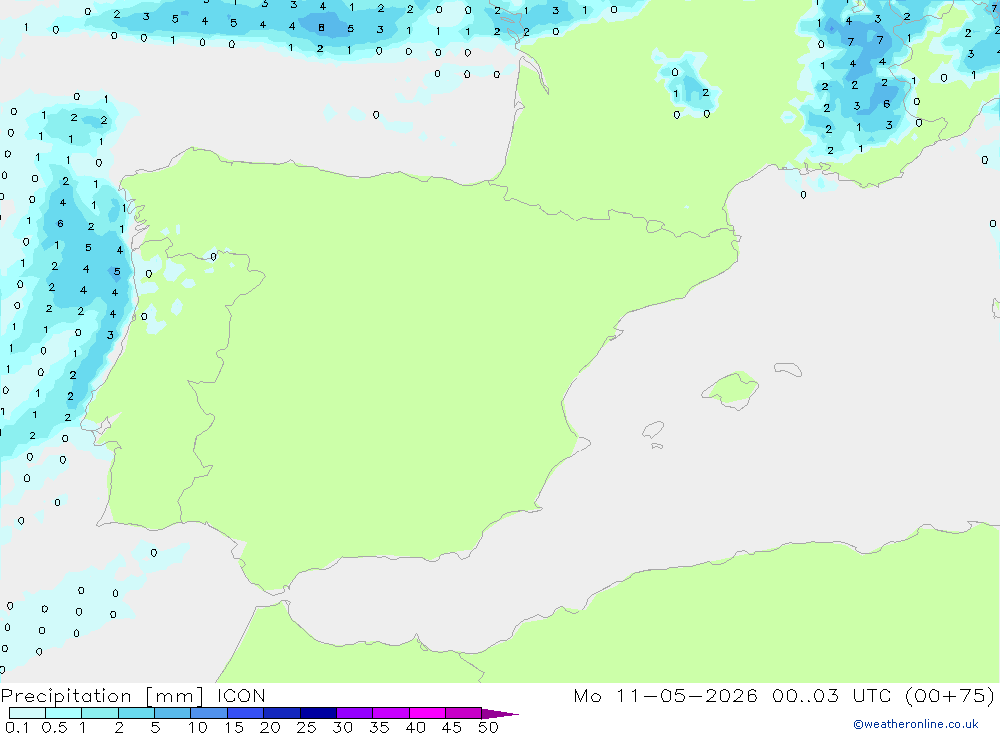The image size is (1000, 733).
Task: Select the 2–5 mm legend color swatch
Action: (x=136, y=713)
